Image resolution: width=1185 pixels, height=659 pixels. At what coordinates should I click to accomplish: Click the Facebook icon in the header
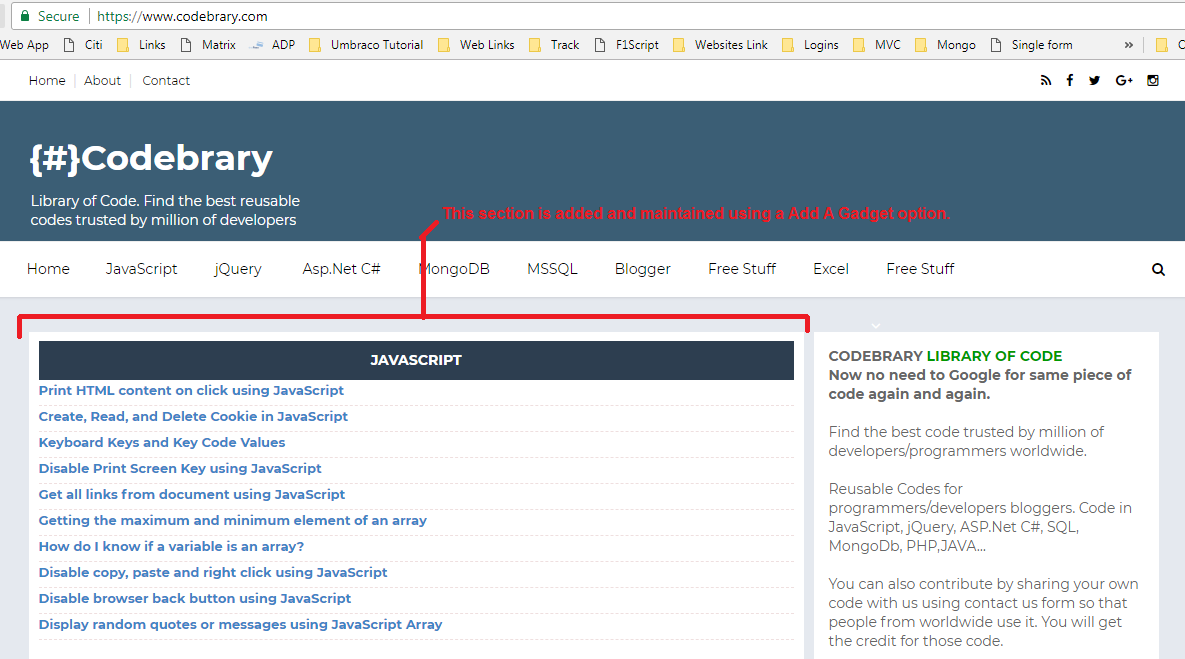click(1070, 80)
